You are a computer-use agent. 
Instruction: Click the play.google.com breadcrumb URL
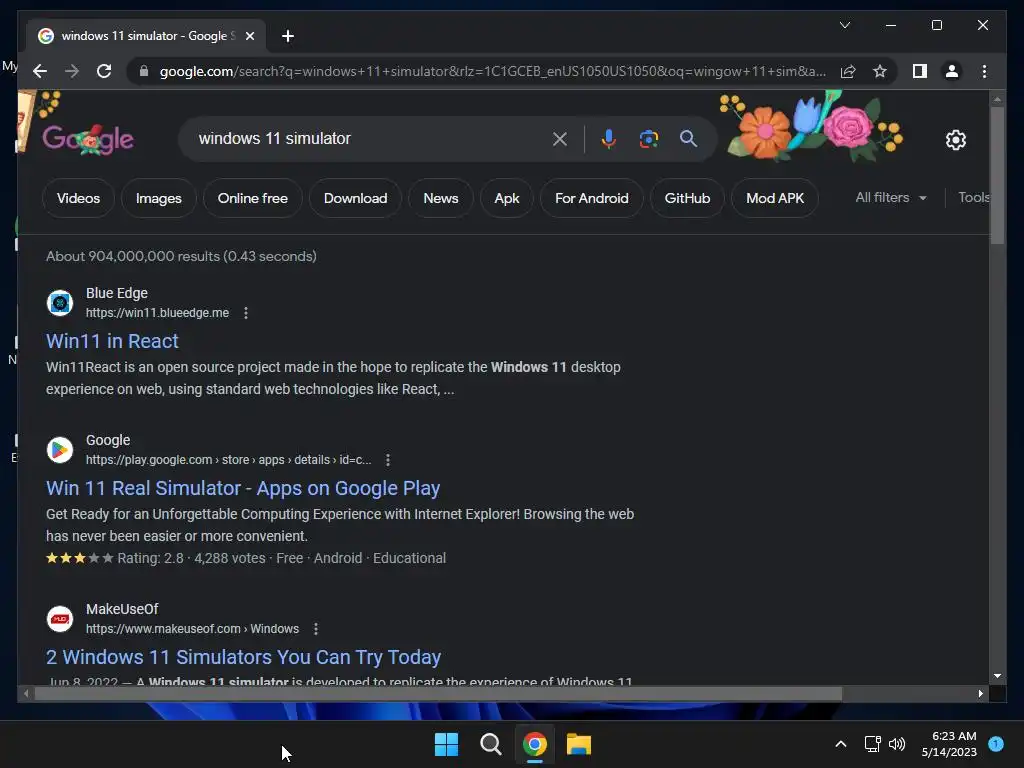click(x=229, y=460)
